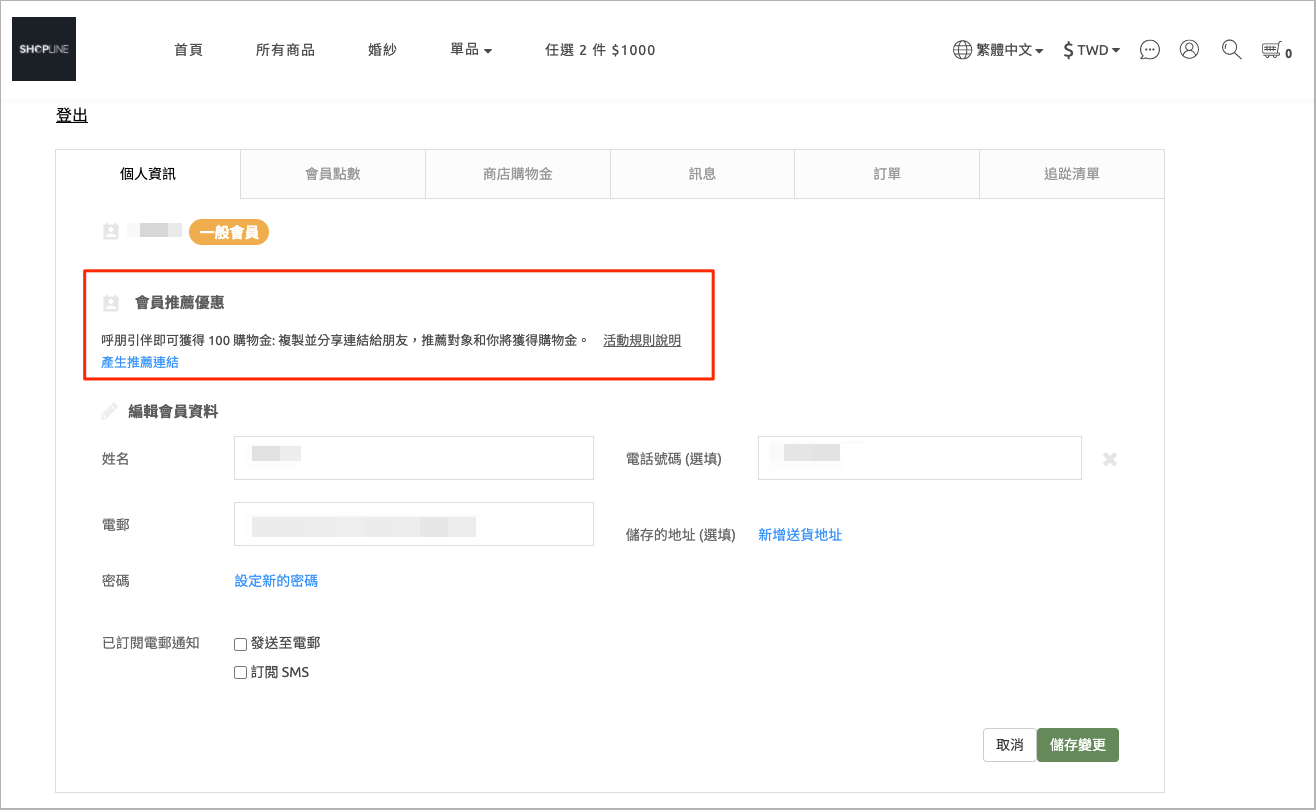
Task: Enable the send-to-email subscription checkbox
Action: [x=240, y=644]
